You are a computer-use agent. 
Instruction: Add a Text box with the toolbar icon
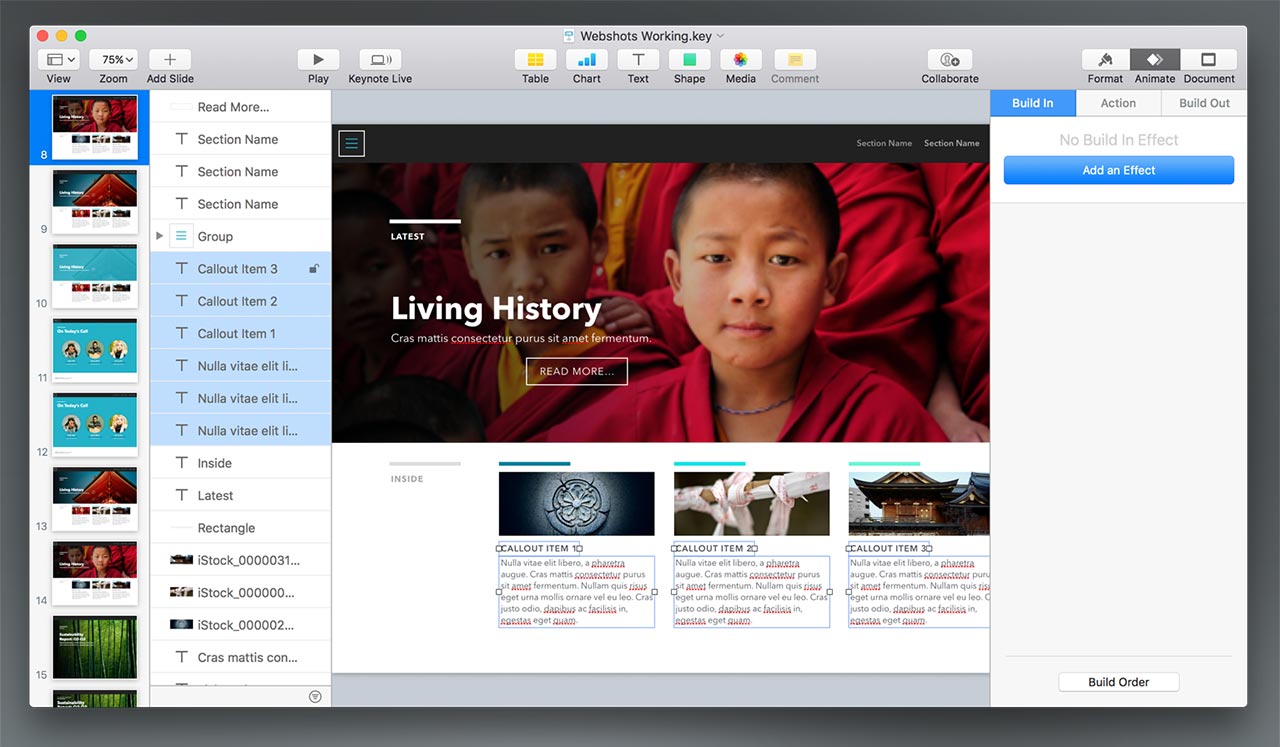pyautogui.click(x=638, y=60)
